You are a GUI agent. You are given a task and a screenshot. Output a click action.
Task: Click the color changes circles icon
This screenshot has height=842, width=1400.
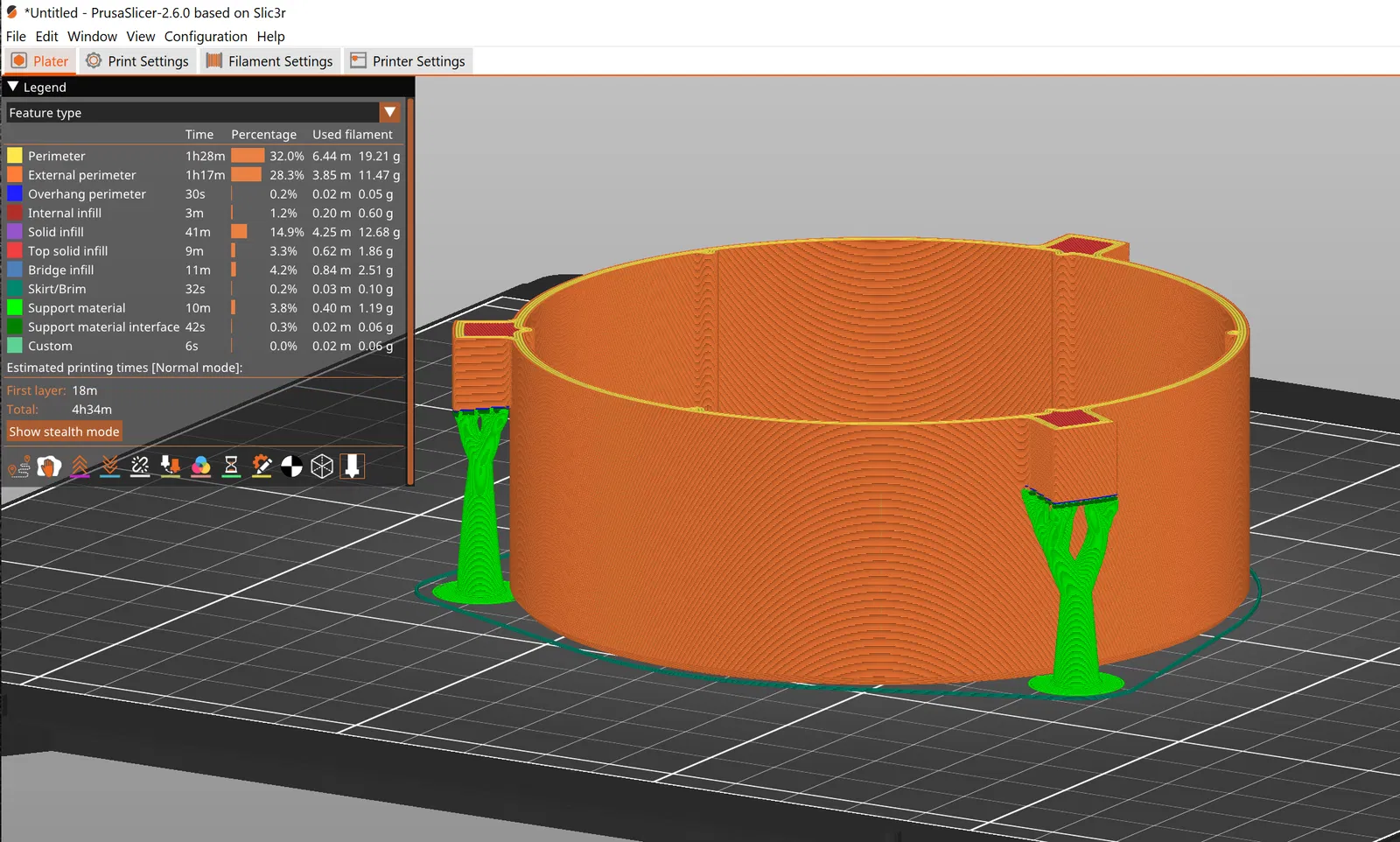tap(201, 467)
